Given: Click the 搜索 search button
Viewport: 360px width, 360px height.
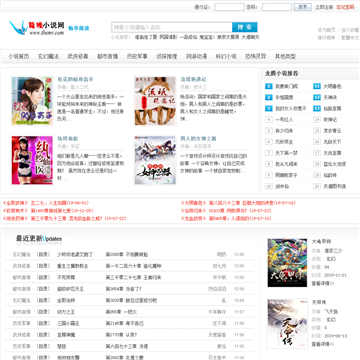Looking at the screenshot, I should [245, 27].
